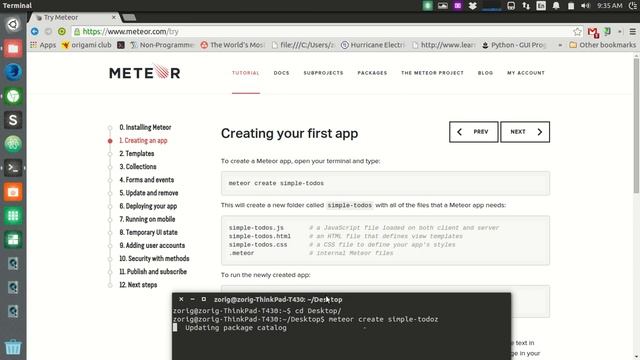Click the Meteor logo
640x360 pixels.
click(144, 72)
